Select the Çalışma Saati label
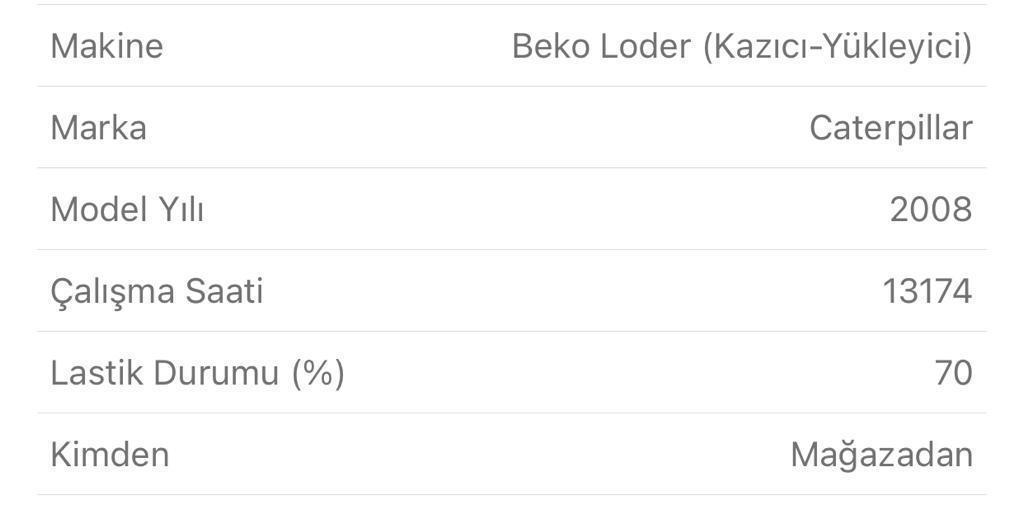This screenshot has height=515, width=1024. [x=157, y=292]
